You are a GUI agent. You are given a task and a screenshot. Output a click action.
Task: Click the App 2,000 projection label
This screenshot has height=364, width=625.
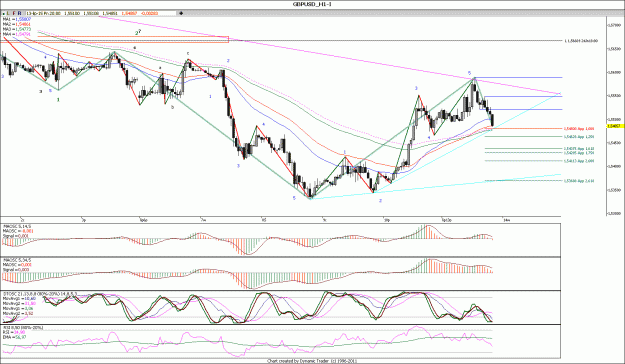579,161
